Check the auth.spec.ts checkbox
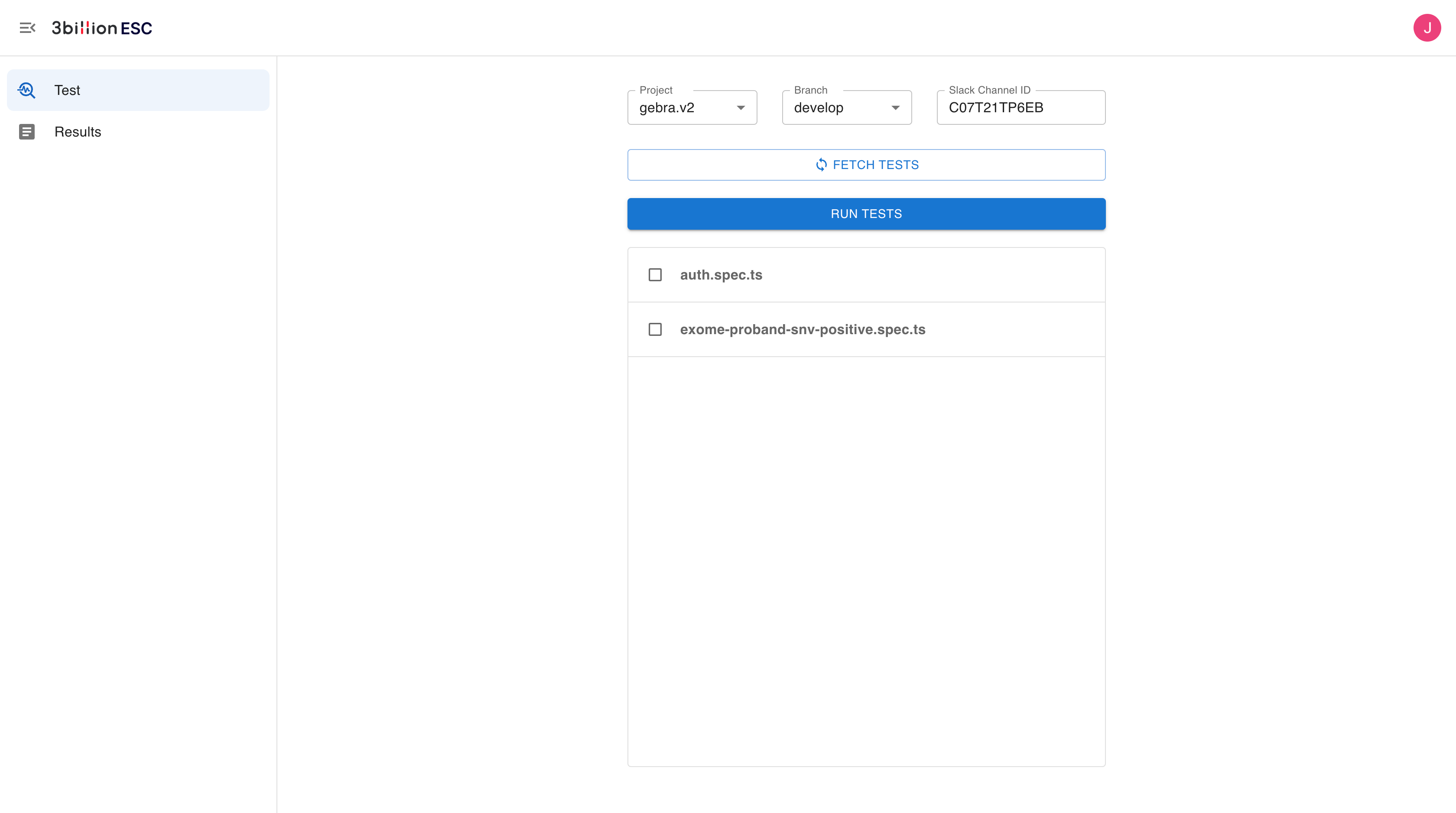Image resolution: width=1456 pixels, height=813 pixels. click(655, 275)
